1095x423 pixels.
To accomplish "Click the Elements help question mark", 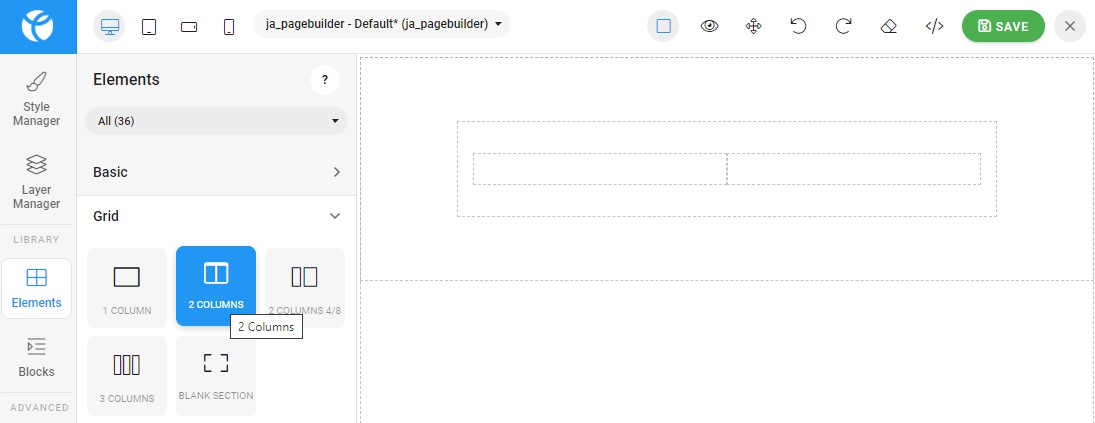I will click(x=325, y=80).
